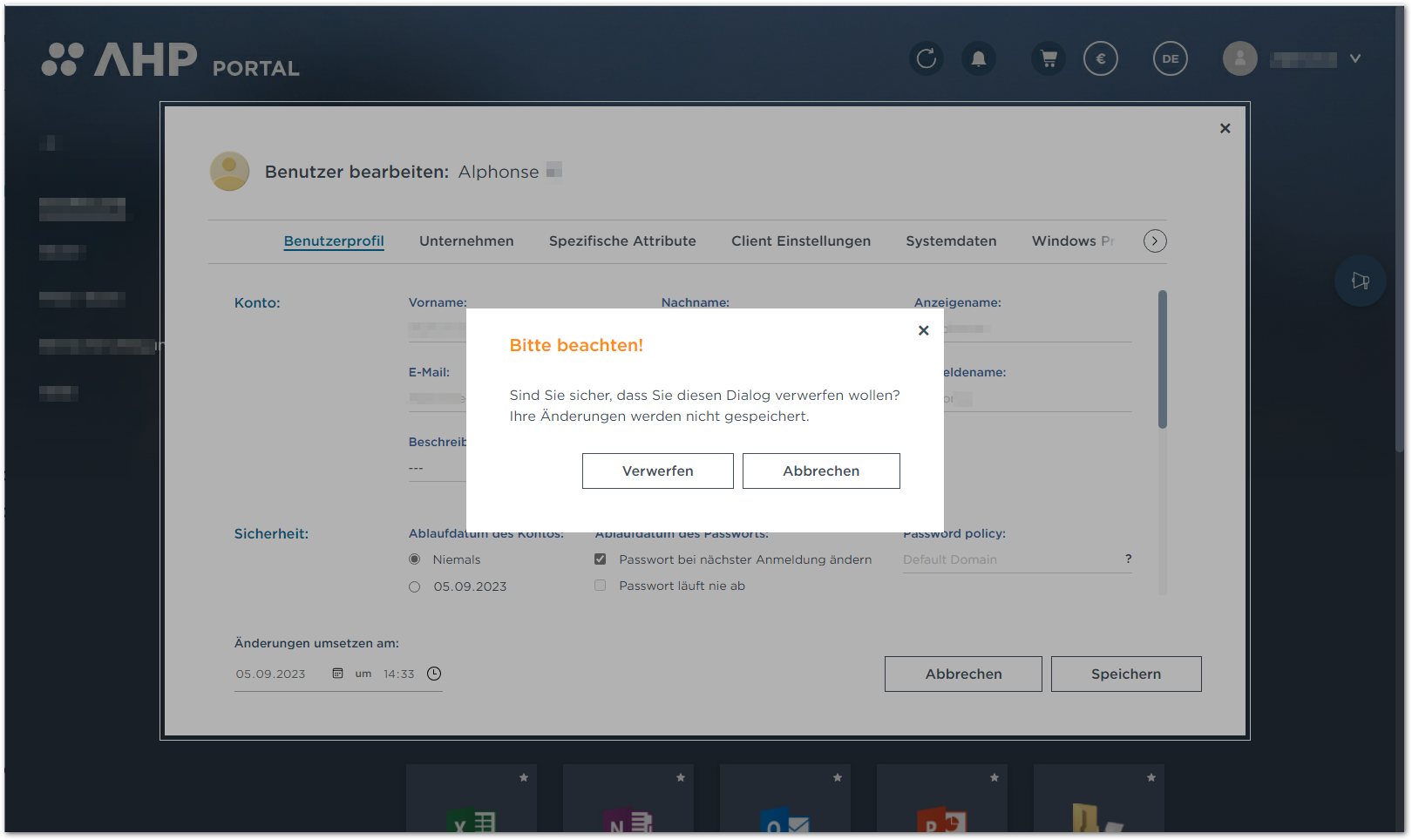Screen dimensions: 1412x840
Task: Select the Windows tab
Action: [x=1073, y=240]
